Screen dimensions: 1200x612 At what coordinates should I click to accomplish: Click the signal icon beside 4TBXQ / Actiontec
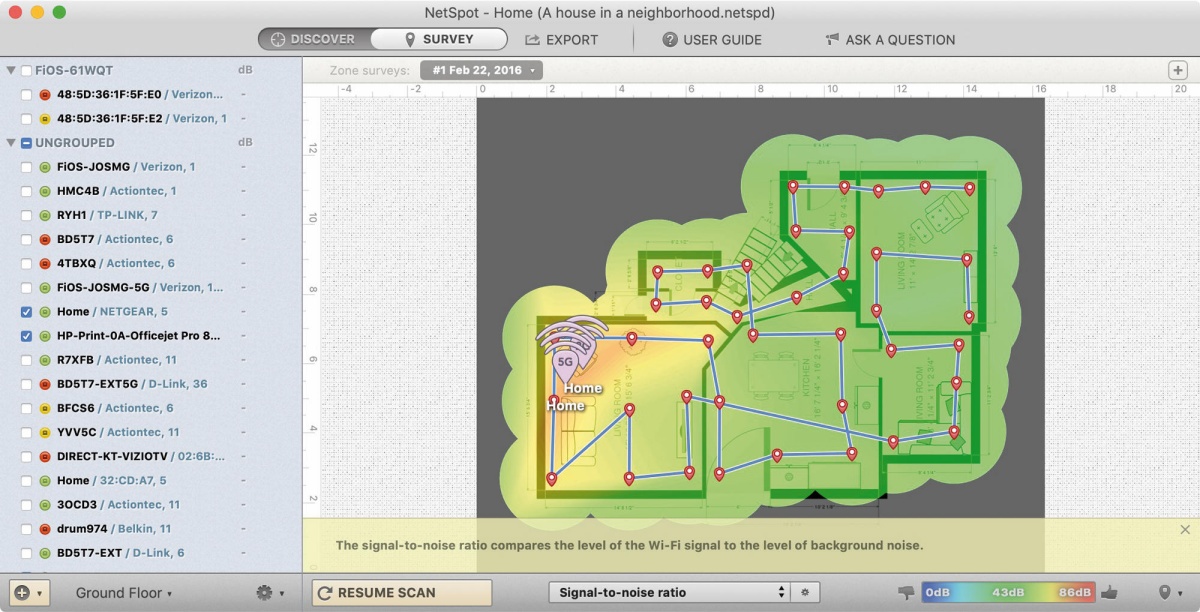[x=45, y=263]
